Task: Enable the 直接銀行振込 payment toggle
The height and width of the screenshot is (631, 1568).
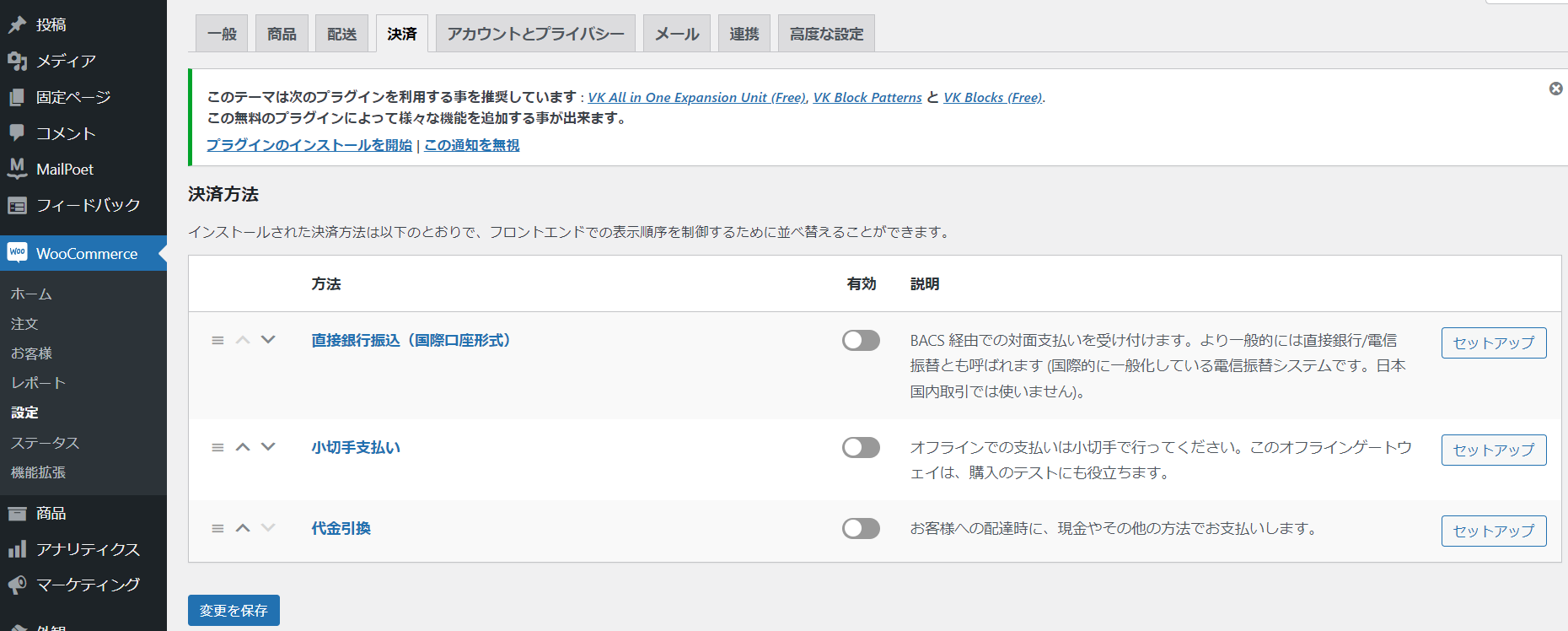Action: pyautogui.click(x=861, y=340)
